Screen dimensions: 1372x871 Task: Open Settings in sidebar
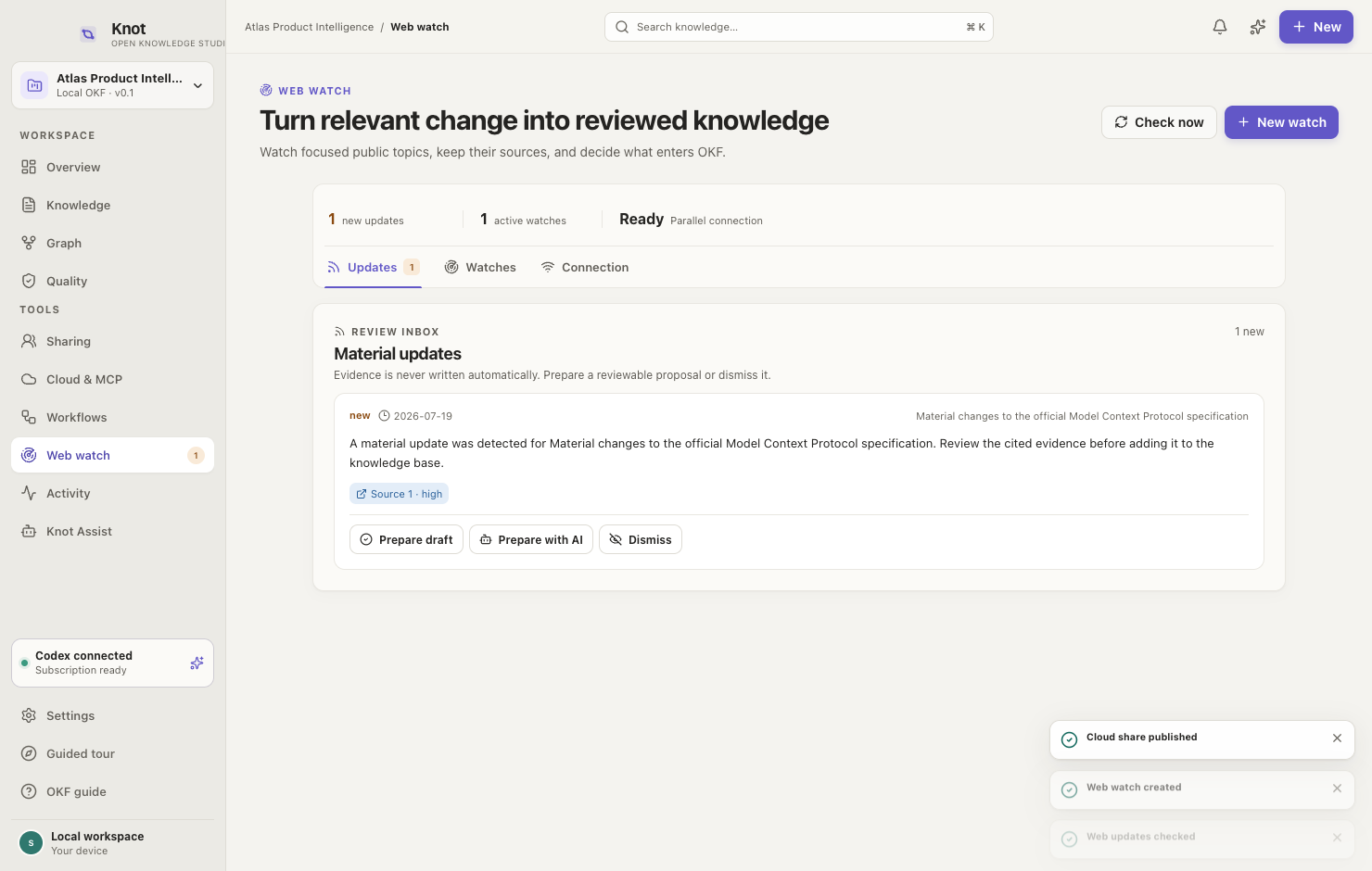(112, 715)
